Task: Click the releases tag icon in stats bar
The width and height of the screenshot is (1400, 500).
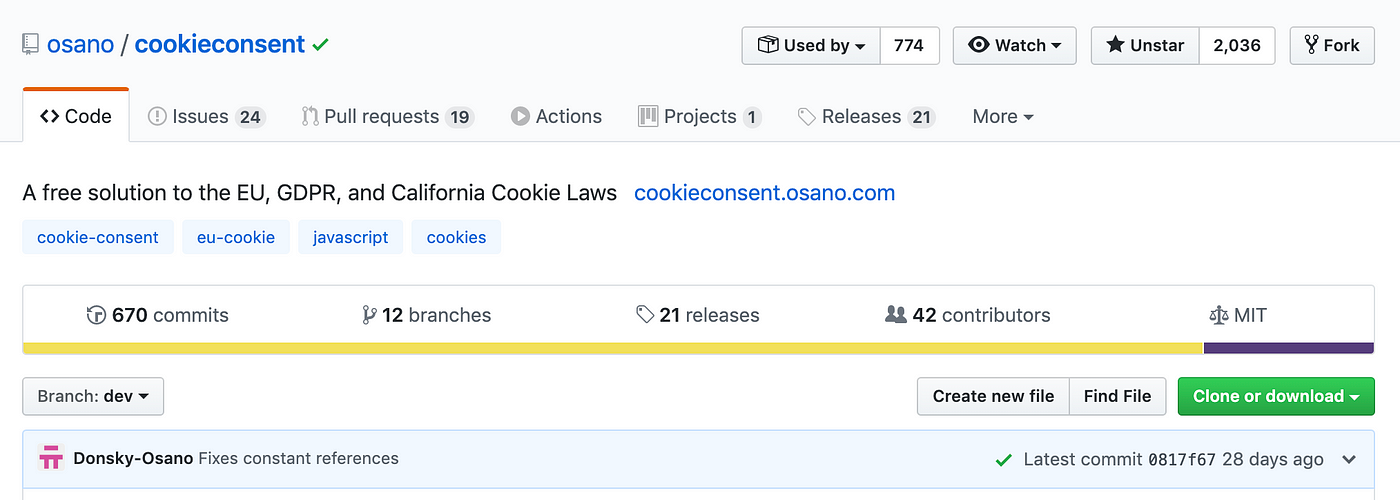Action: pyautogui.click(x=645, y=315)
